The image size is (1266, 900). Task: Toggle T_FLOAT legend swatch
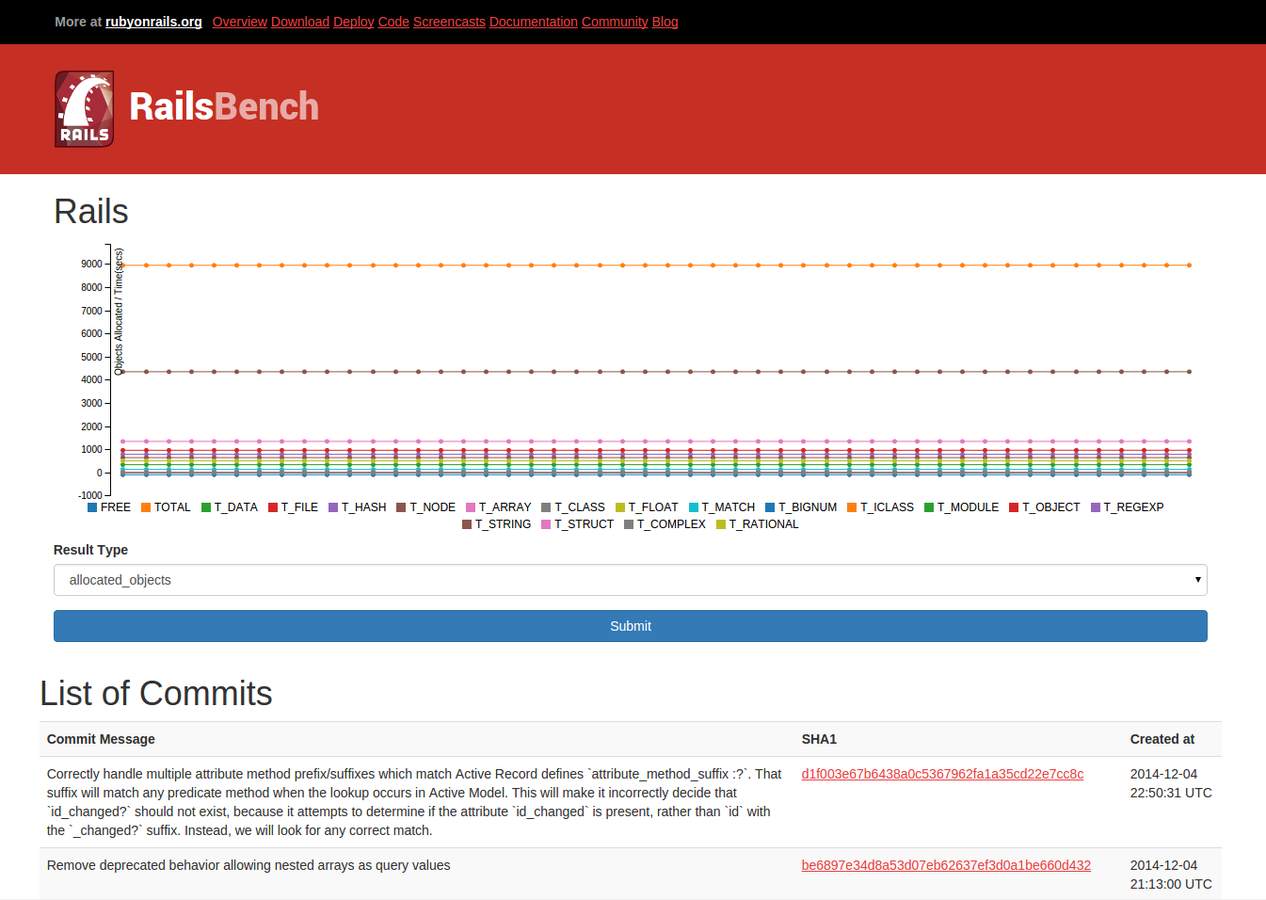[x=620, y=508]
